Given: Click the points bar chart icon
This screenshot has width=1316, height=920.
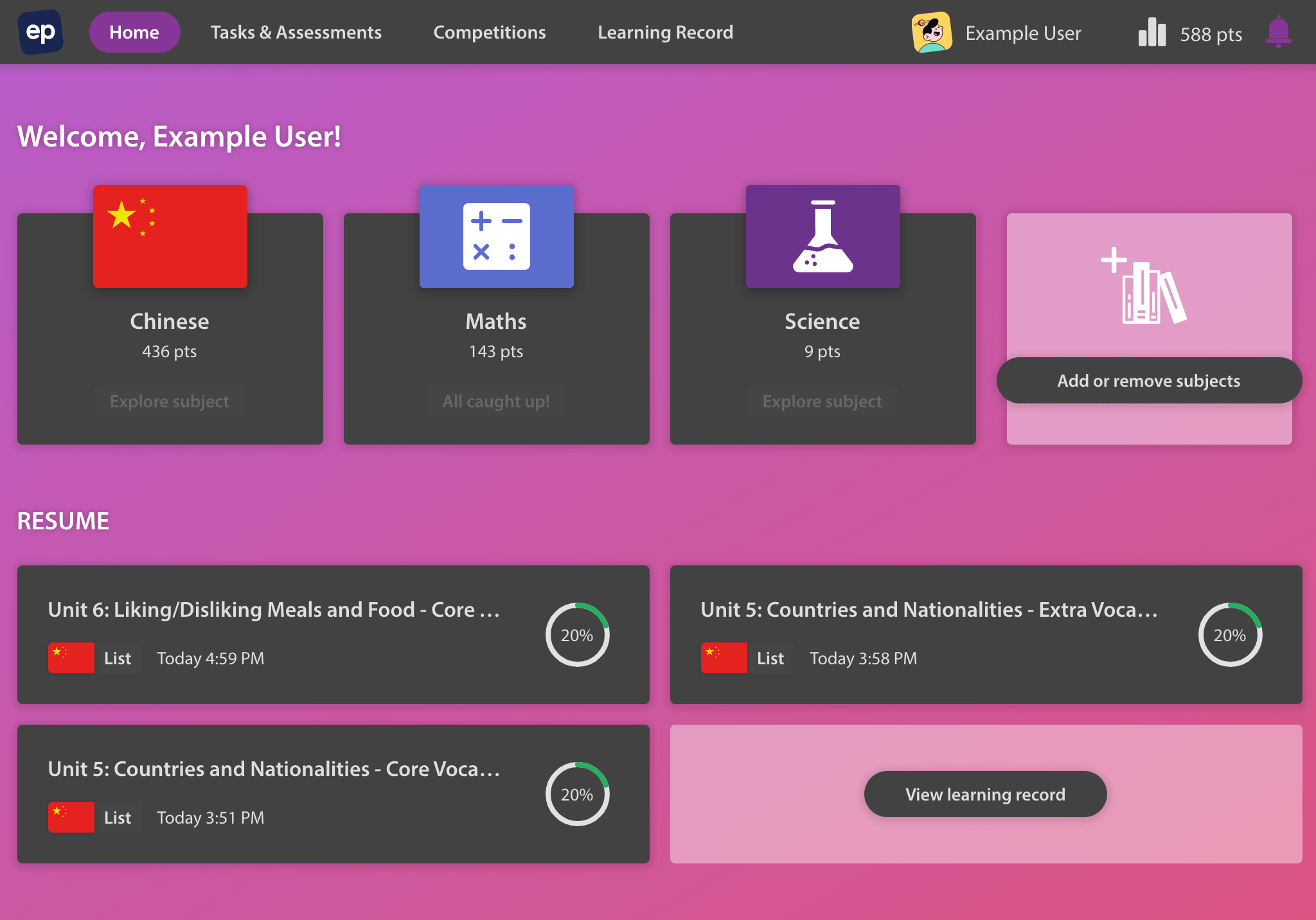Looking at the screenshot, I should tap(1152, 32).
